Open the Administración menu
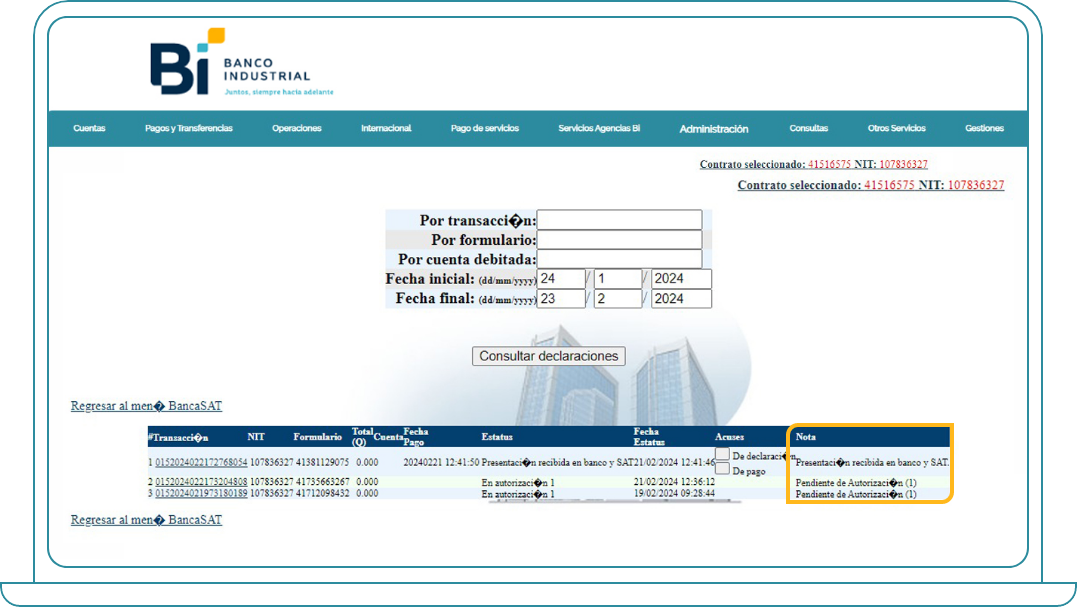 (x=714, y=129)
